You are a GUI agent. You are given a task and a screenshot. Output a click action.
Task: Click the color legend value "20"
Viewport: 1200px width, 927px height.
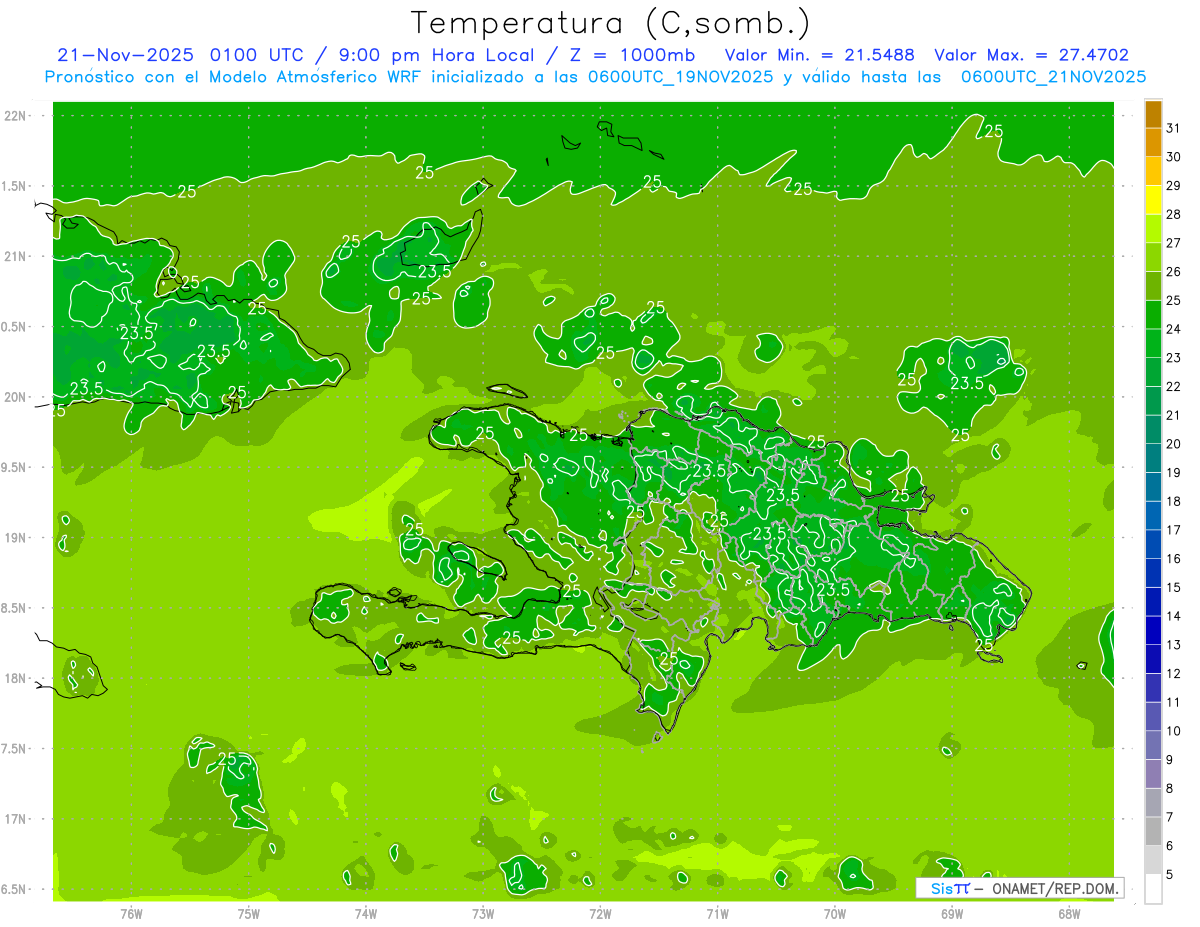pos(1174,444)
